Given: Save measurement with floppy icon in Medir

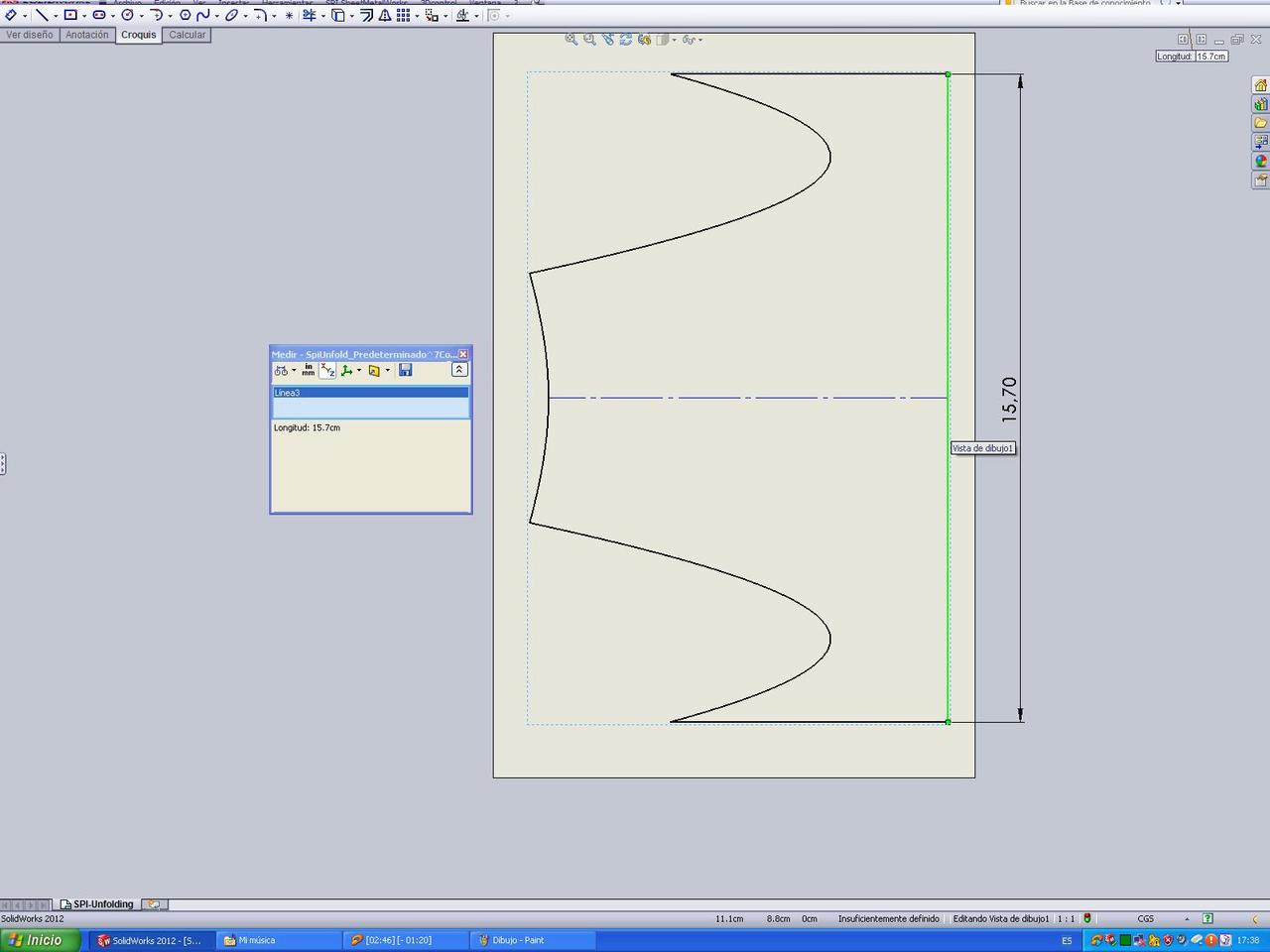Looking at the screenshot, I should (x=405, y=371).
